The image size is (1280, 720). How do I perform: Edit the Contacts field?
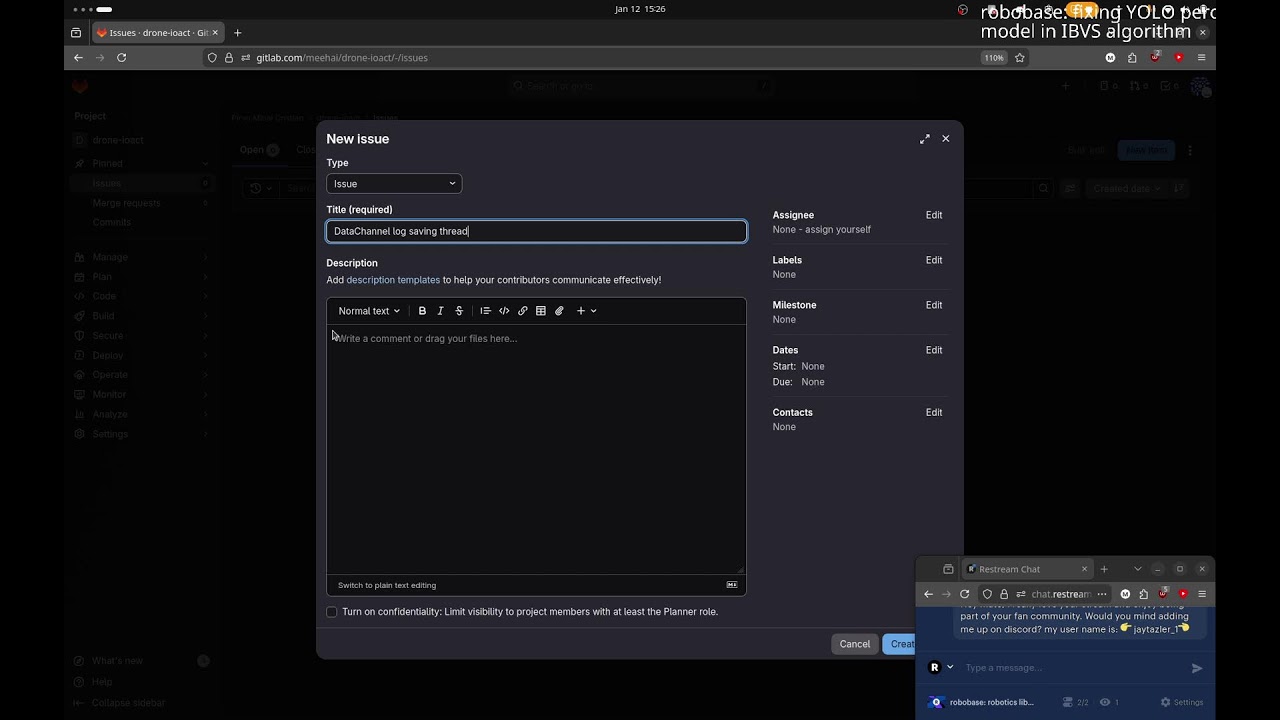tap(934, 412)
